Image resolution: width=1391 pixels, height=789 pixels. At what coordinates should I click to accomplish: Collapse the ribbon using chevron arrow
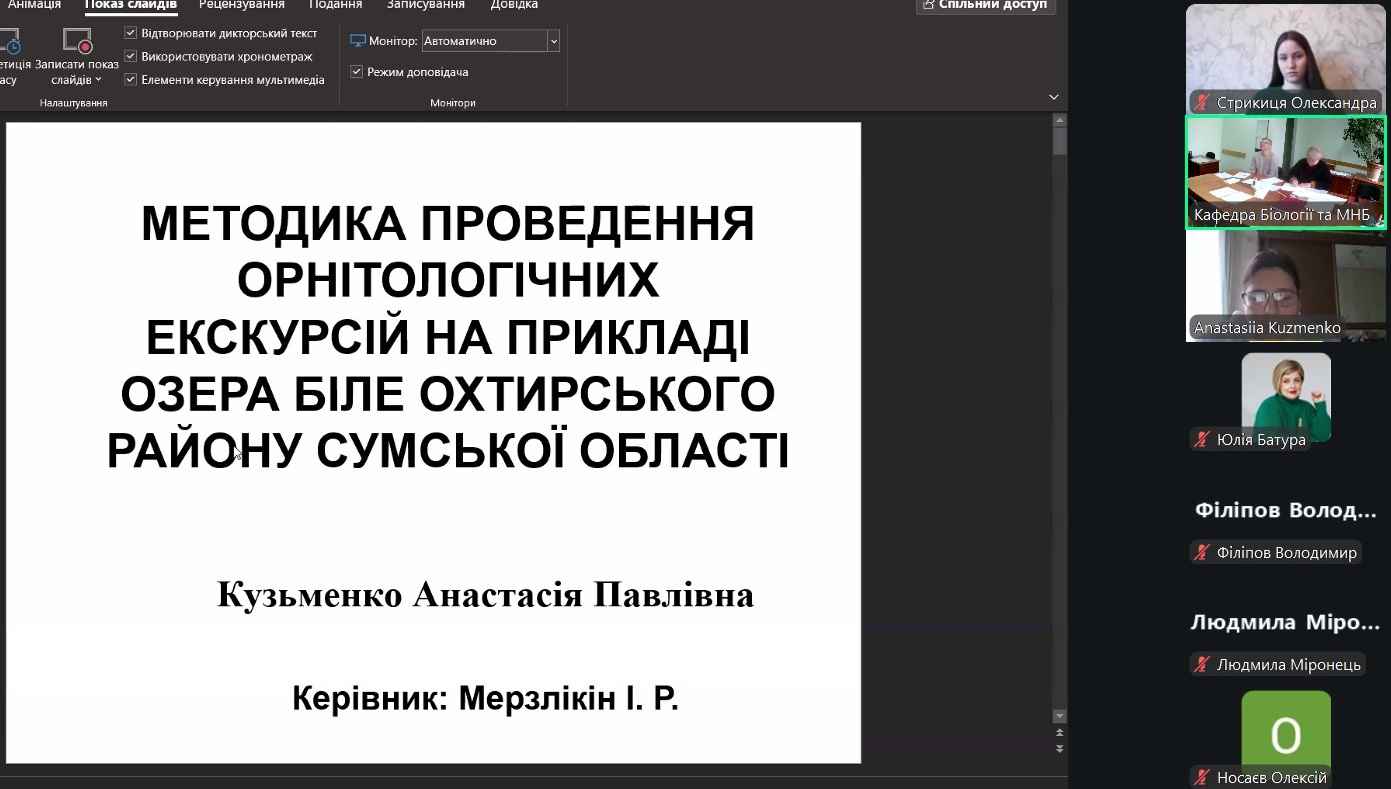(x=1053, y=97)
